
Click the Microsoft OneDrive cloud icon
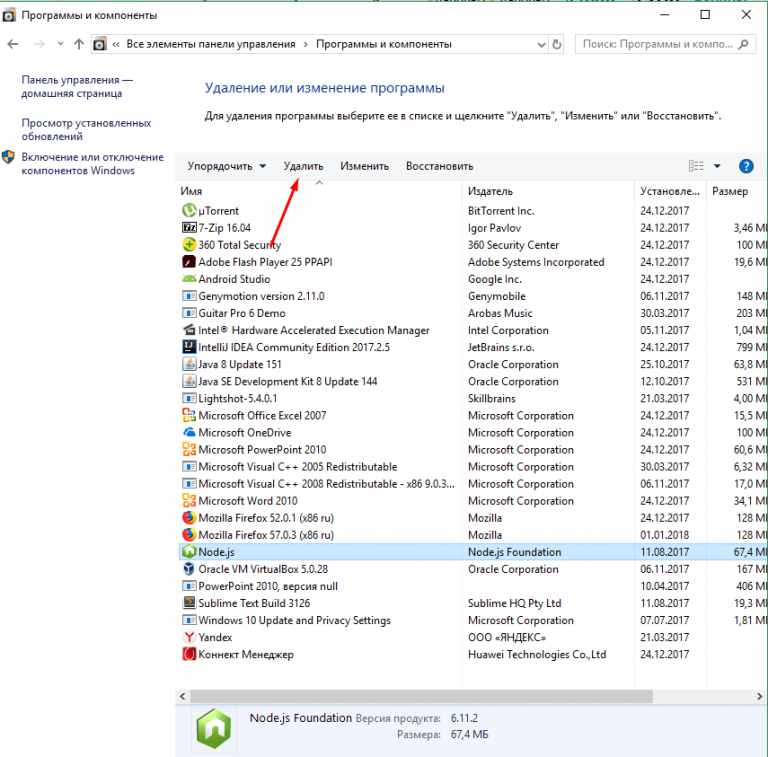tap(189, 432)
